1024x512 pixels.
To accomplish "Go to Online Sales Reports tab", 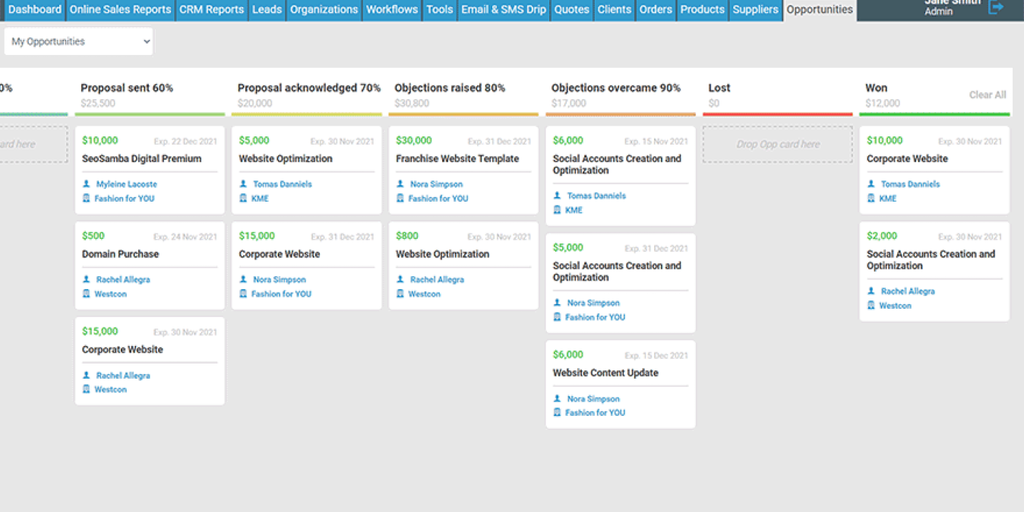I will (120, 10).
